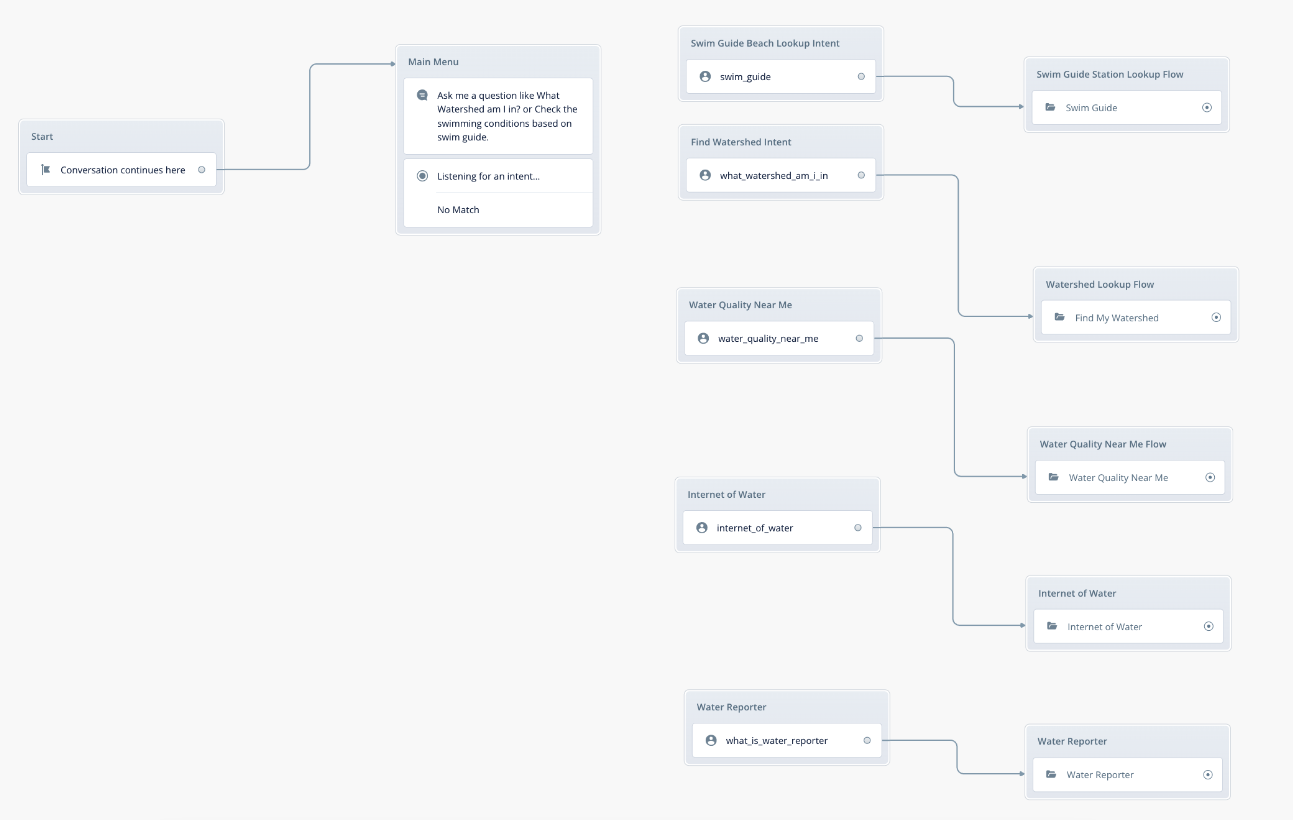This screenshot has height=820, width=1293.
Task: Click the folder icon beside Find My Watershed
Action: point(1060,318)
